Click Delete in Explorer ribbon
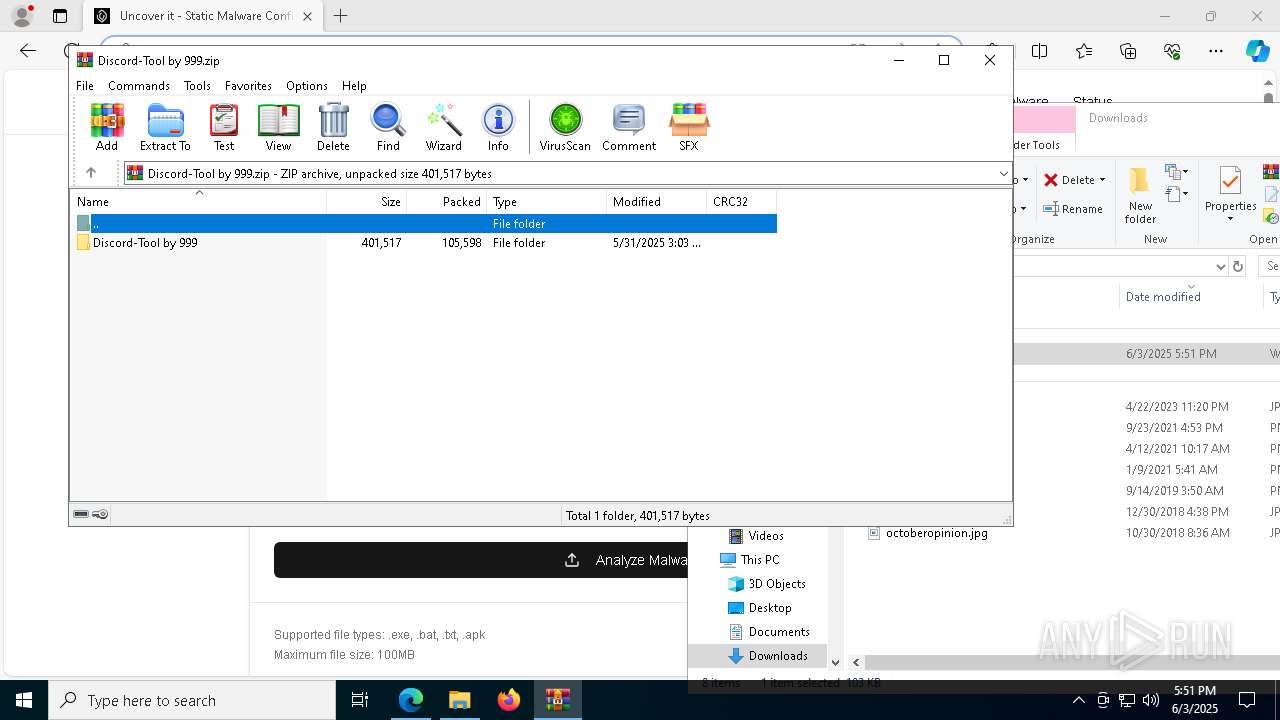 [1069, 180]
